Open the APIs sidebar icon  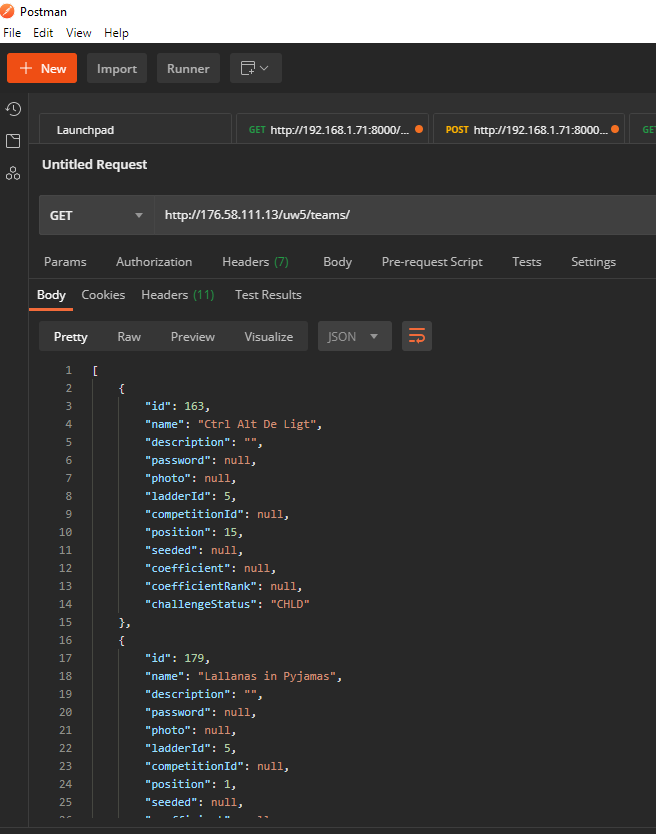pyautogui.click(x=13, y=173)
